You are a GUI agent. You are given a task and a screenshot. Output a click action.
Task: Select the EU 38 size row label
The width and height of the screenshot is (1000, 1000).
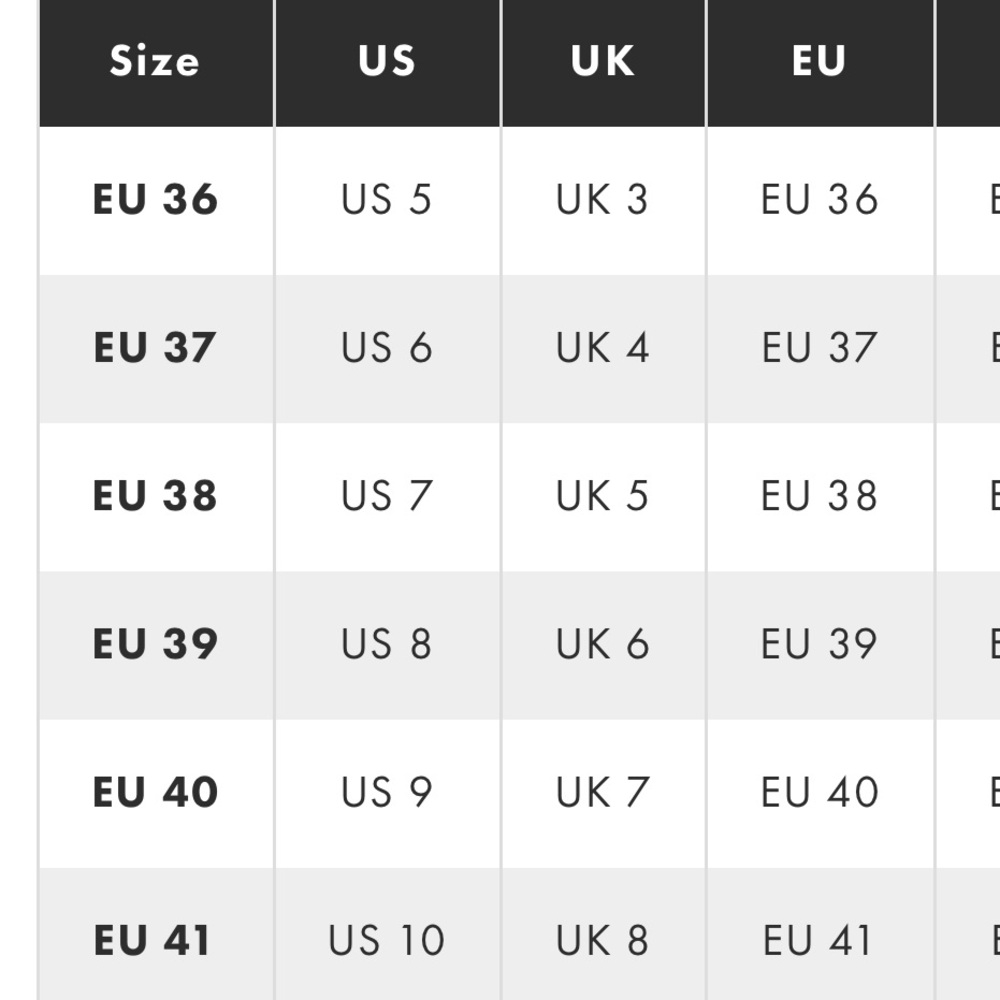click(x=155, y=496)
